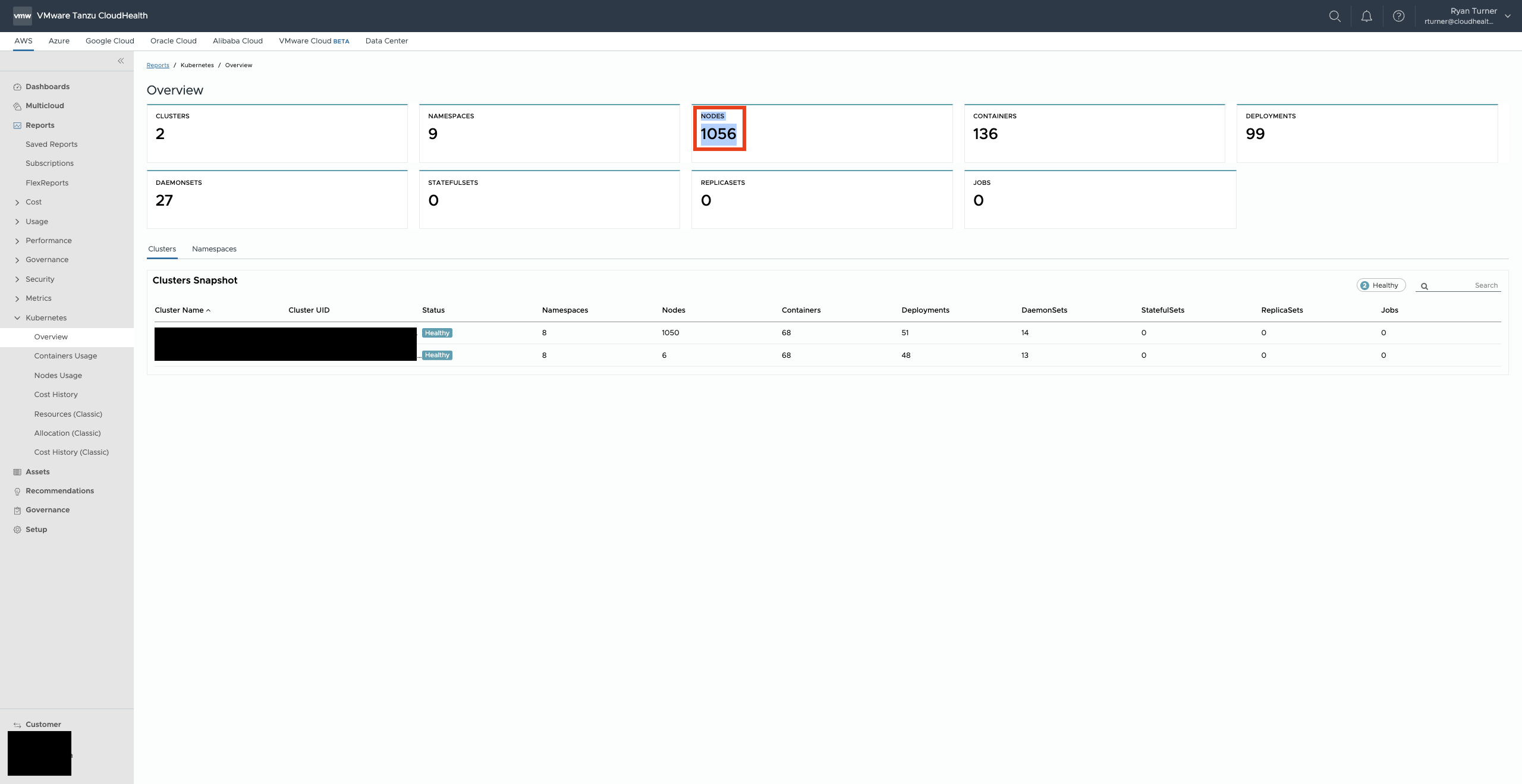This screenshot has height=784, width=1522.
Task: Open Nodes Usage report
Action: click(x=58, y=376)
